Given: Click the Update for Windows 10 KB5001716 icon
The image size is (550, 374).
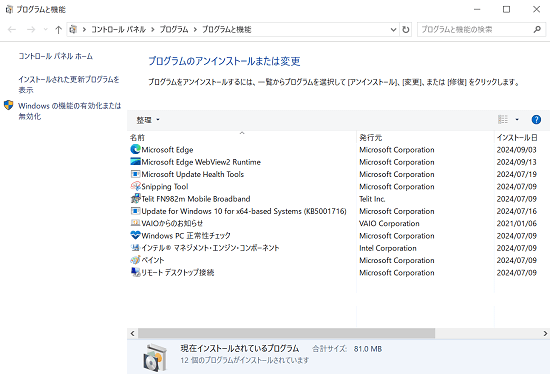Looking at the screenshot, I should pyautogui.click(x=135, y=211).
